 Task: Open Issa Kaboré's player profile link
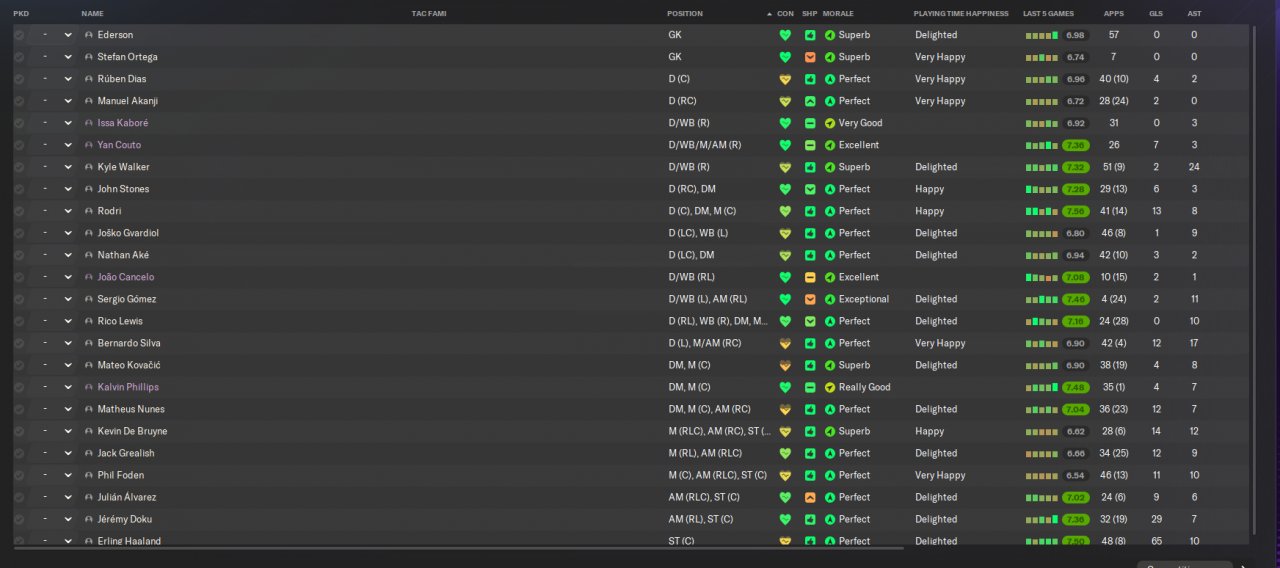pos(123,123)
